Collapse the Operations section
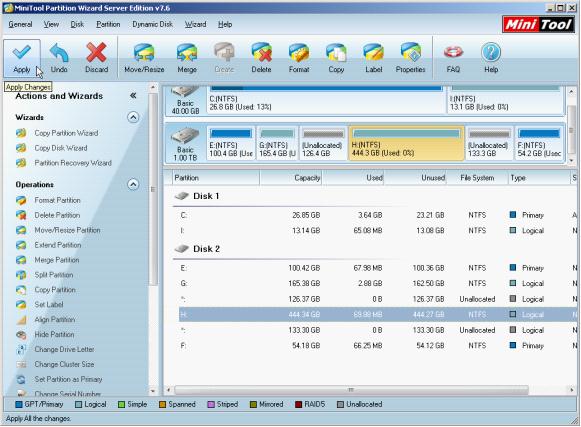 133,184
